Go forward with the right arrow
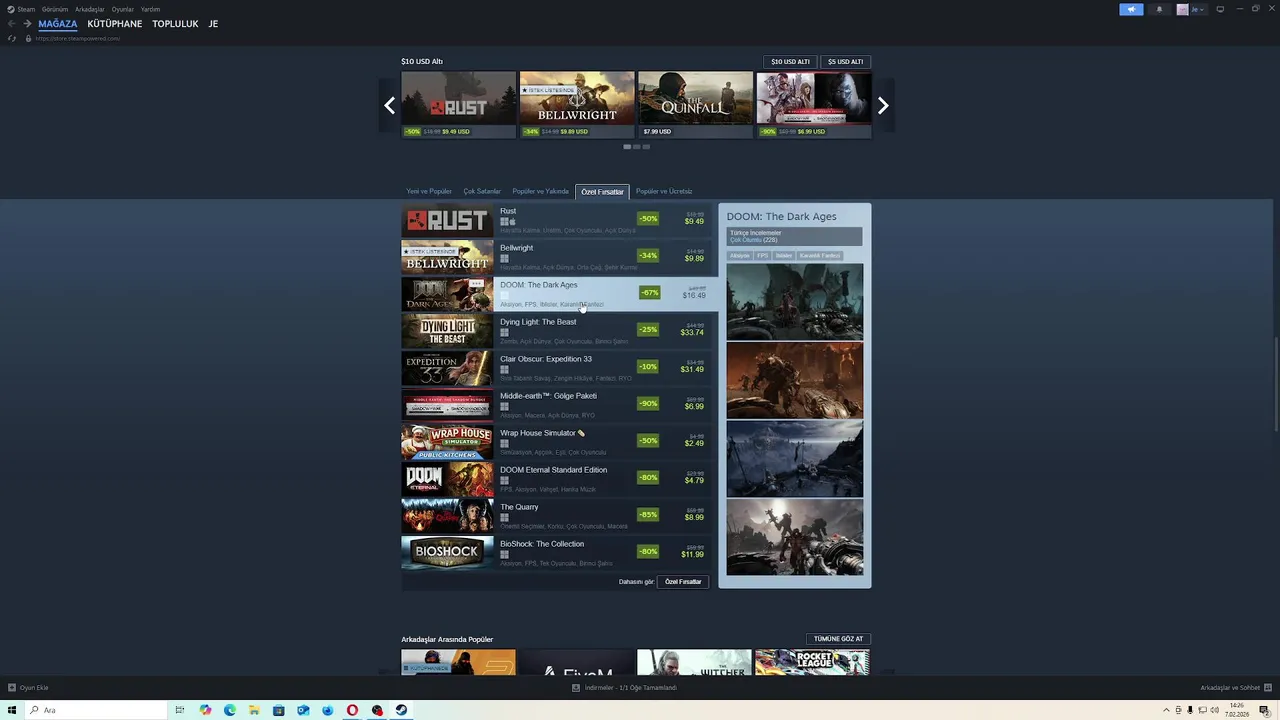Screen dimensions: 1280x720 point(27,24)
